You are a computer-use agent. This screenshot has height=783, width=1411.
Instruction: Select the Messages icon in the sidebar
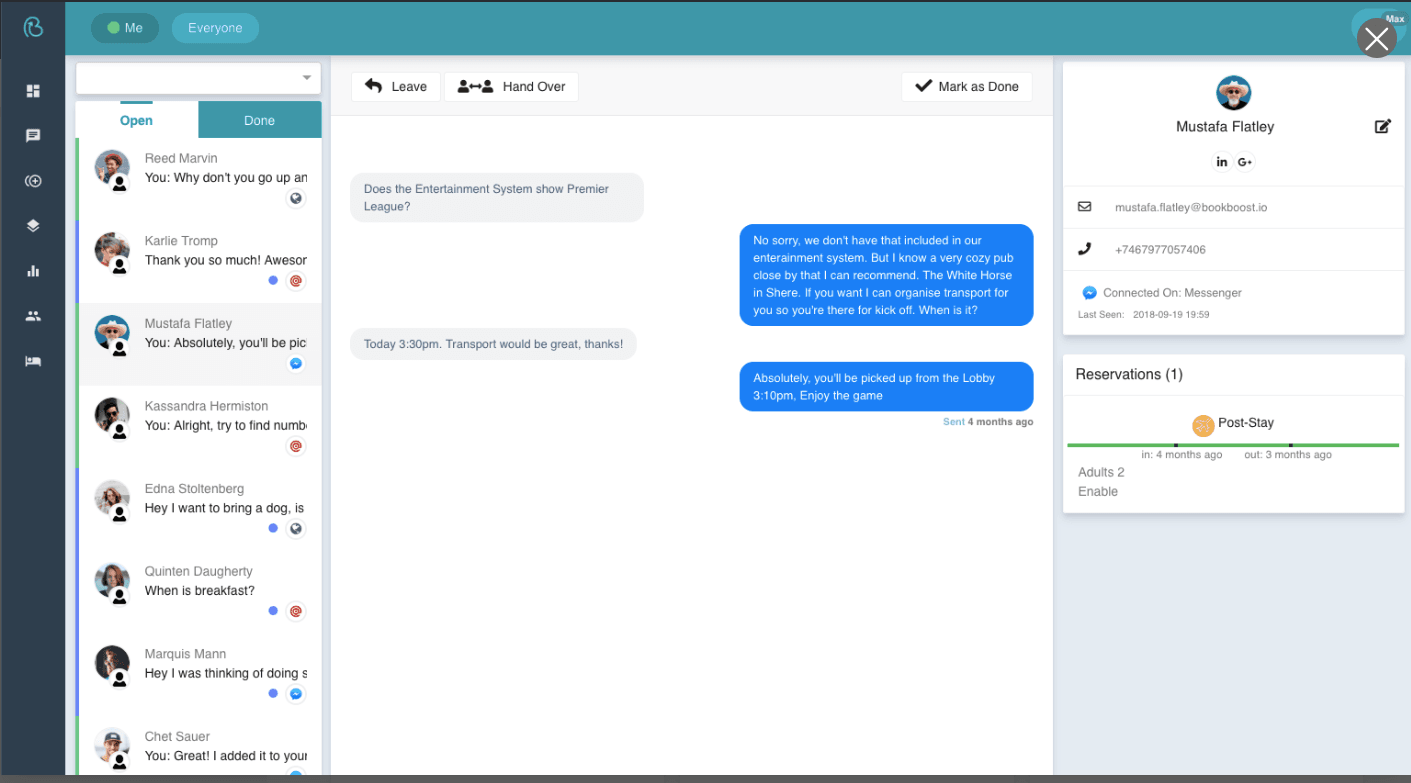[34, 135]
